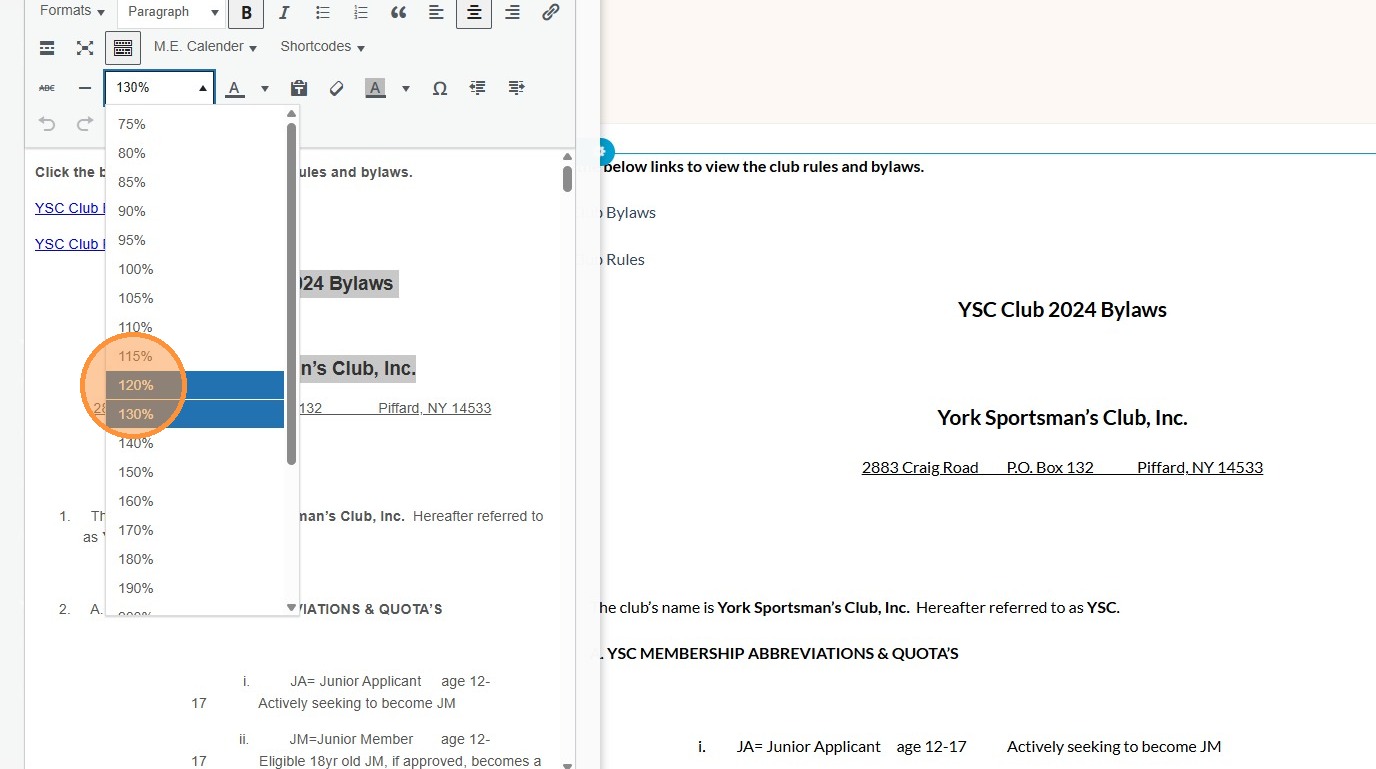Pick the 170% size option
The image size is (1376, 769).
(195, 530)
